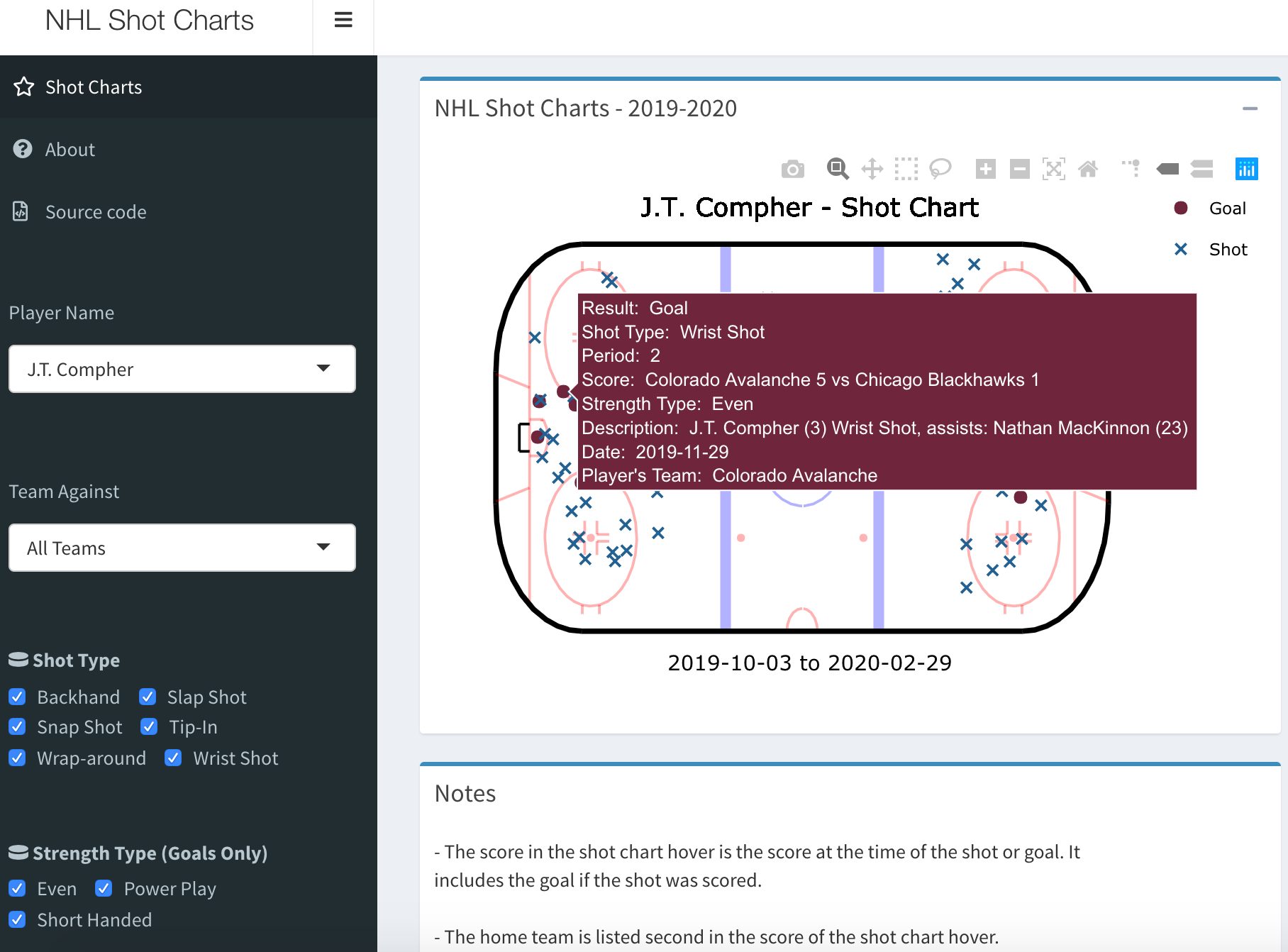The image size is (1288, 952).
Task: Click the NHL Shot Charts header title
Action: tap(149, 21)
